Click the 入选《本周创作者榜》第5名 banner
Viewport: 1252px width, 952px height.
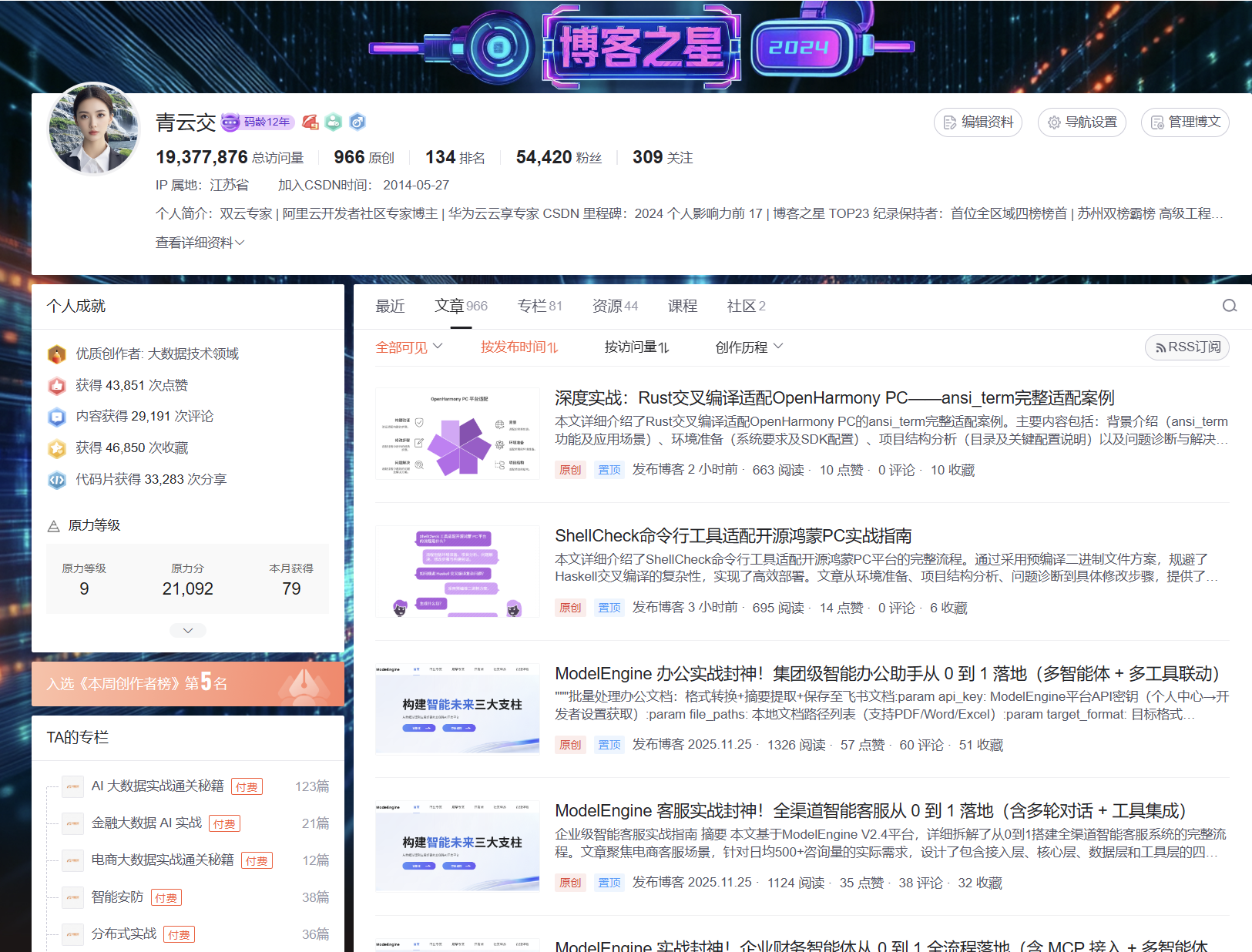point(188,683)
